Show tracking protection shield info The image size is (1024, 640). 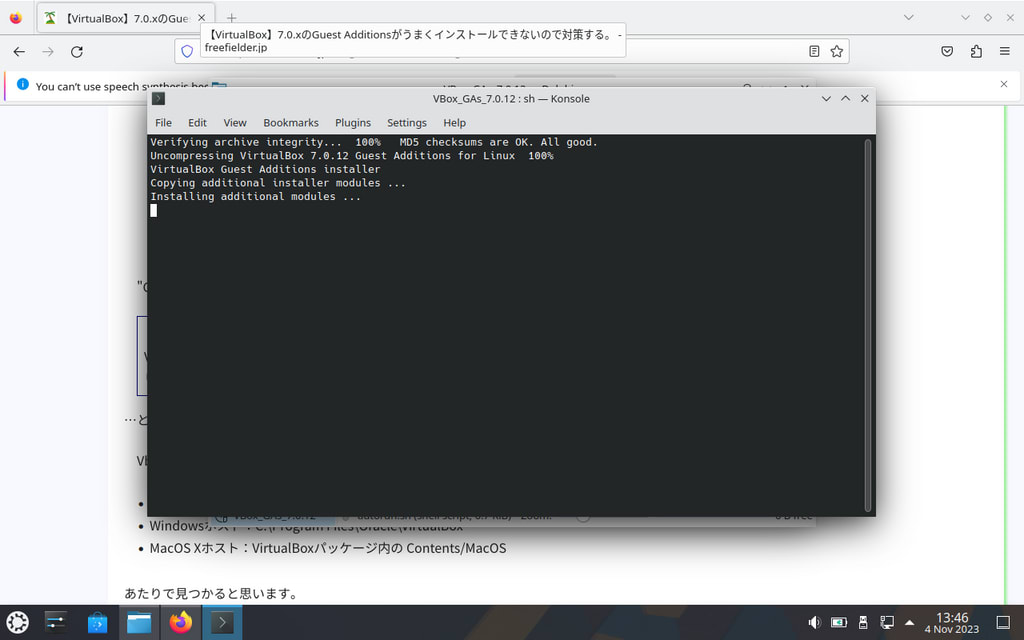[x=187, y=52]
